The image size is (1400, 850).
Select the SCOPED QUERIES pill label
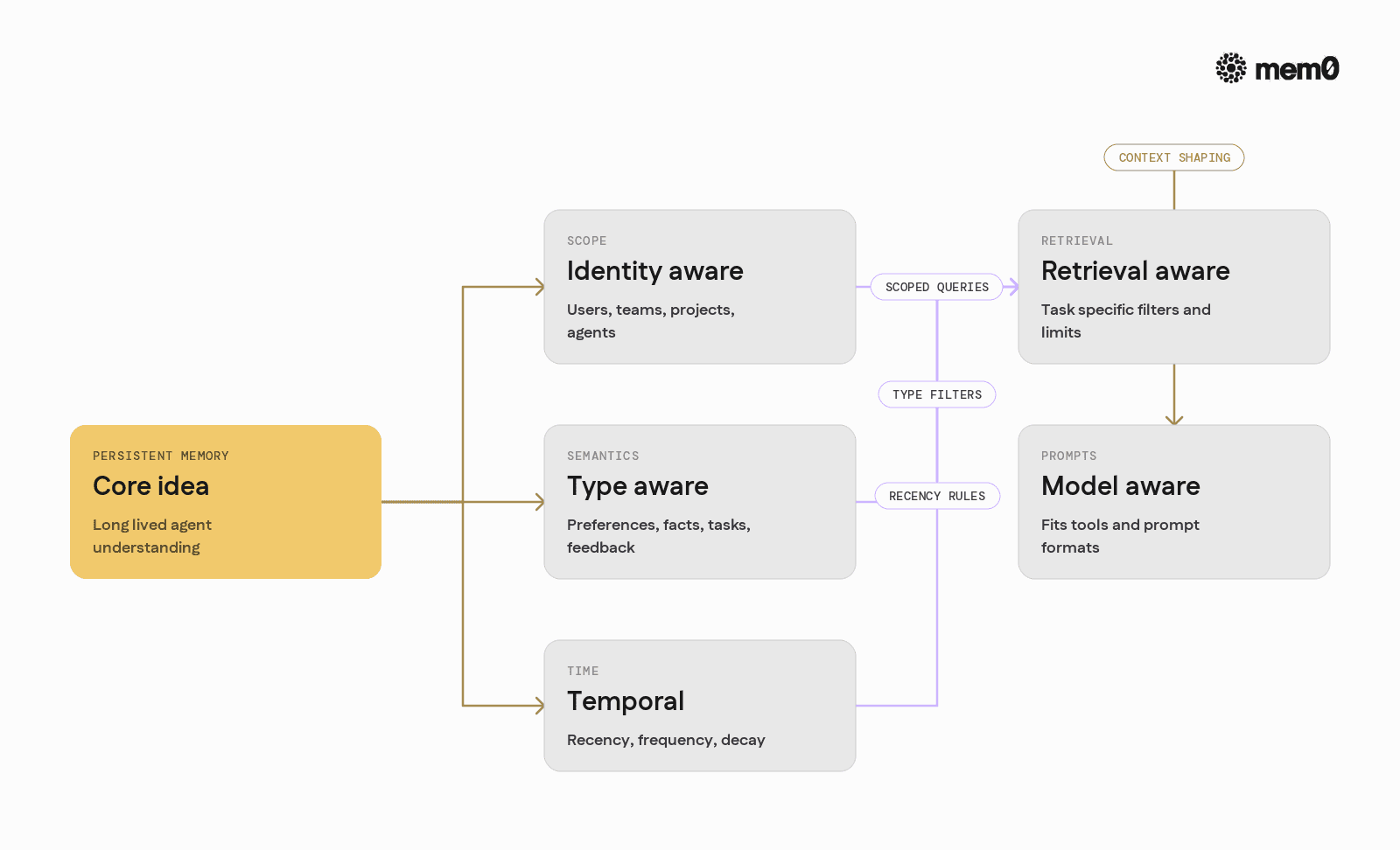coord(937,287)
